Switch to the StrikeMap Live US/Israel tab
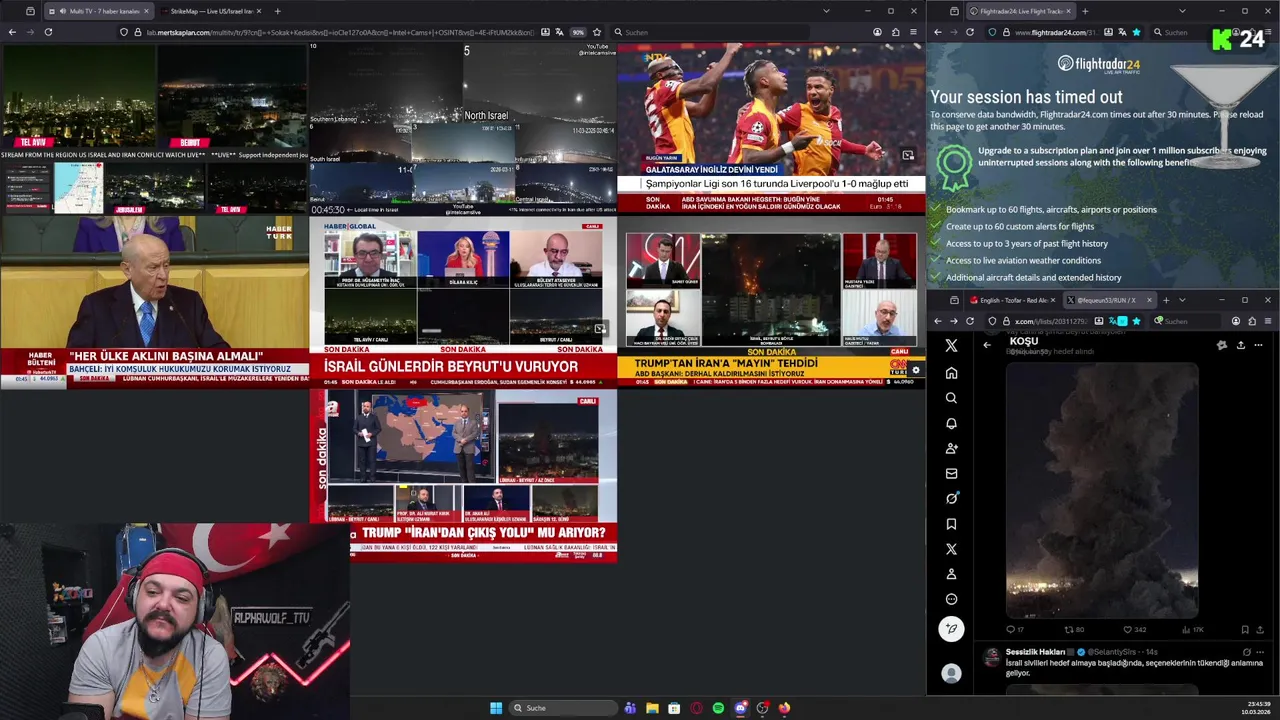The height and width of the screenshot is (720, 1280). (x=210, y=11)
